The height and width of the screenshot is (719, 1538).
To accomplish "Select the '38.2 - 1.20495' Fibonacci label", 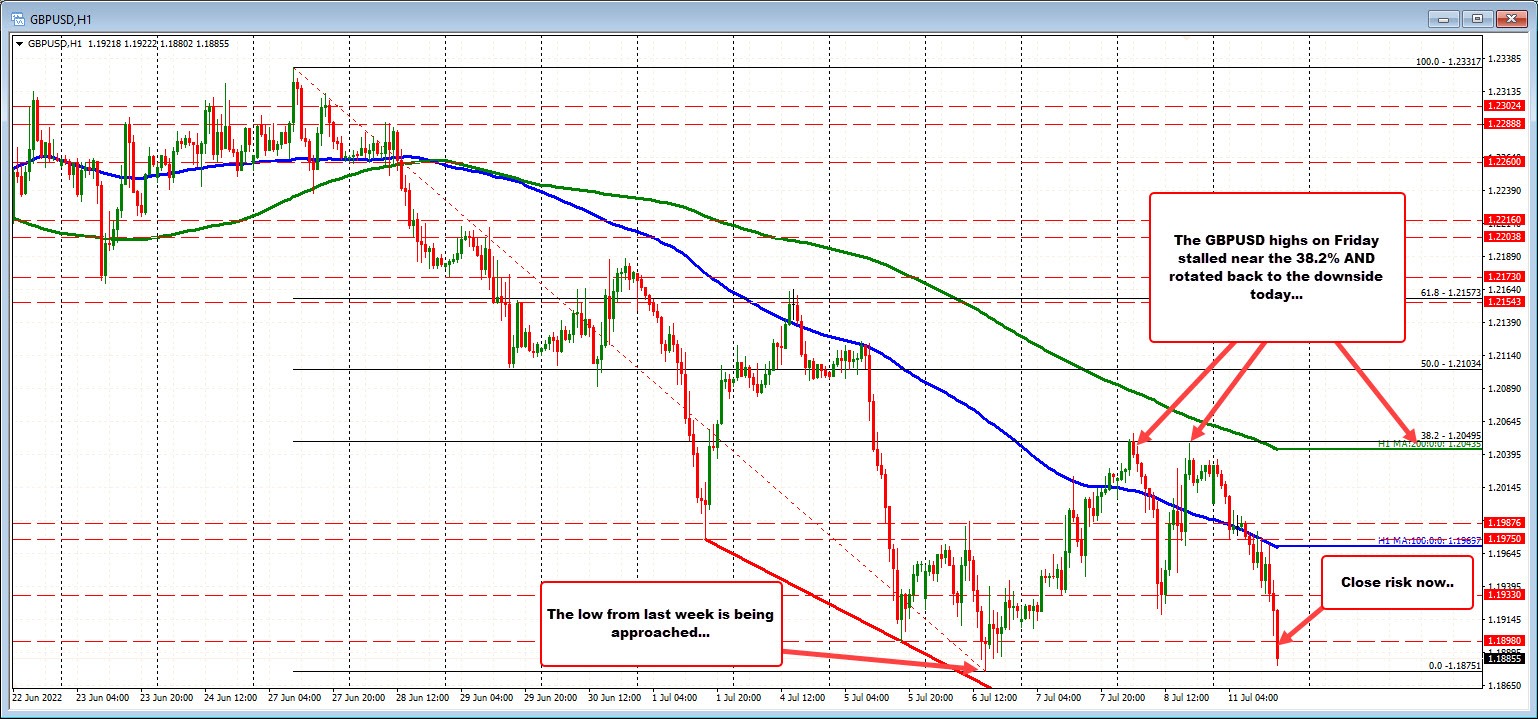I will (x=1451, y=435).
